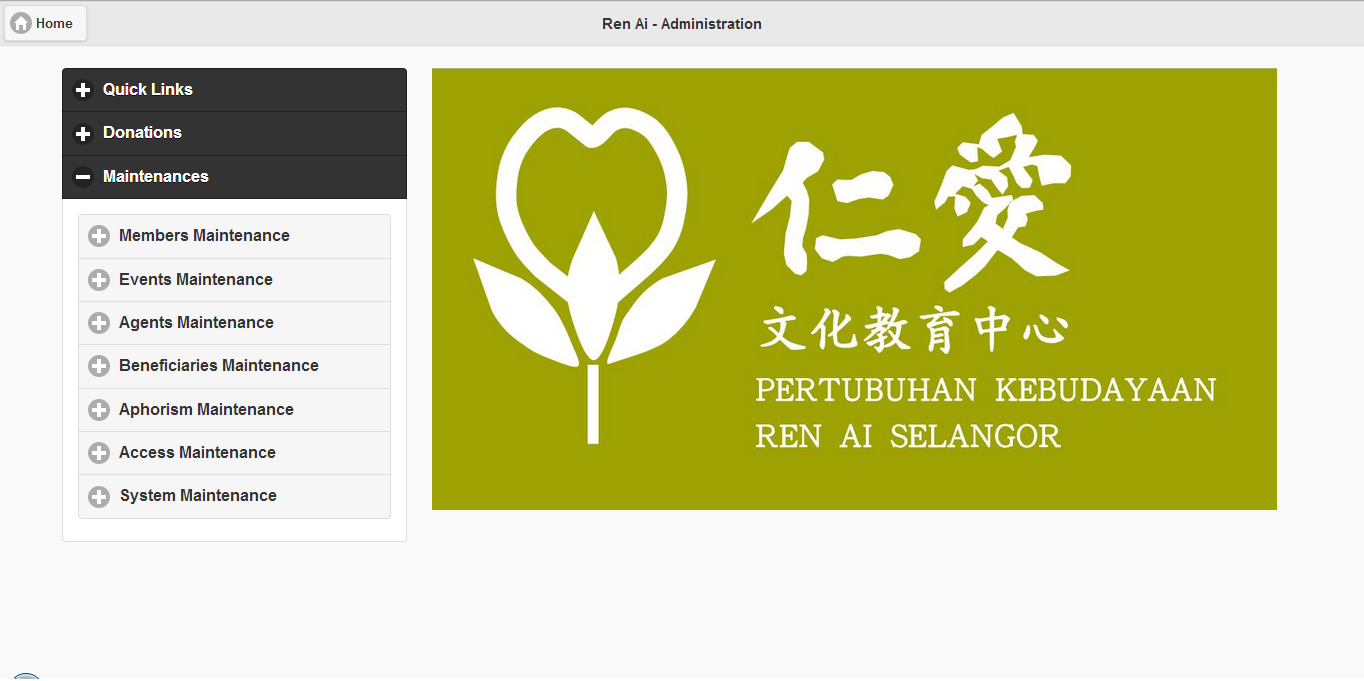Image resolution: width=1364 pixels, height=681 pixels.
Task: Click the plus icon beside Quick Links
Action: pos(83,90)
